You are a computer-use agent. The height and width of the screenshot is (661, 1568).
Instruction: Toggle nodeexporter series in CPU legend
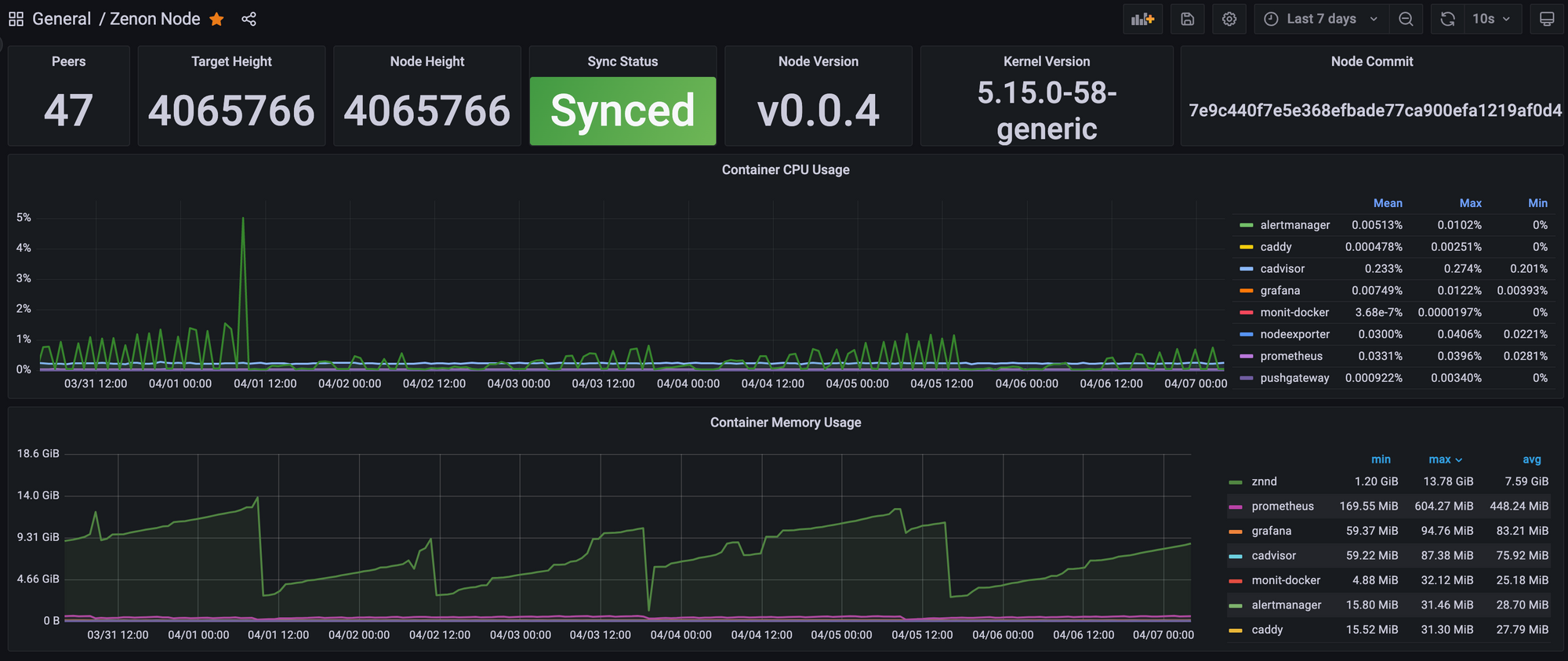coord(1295,334)
